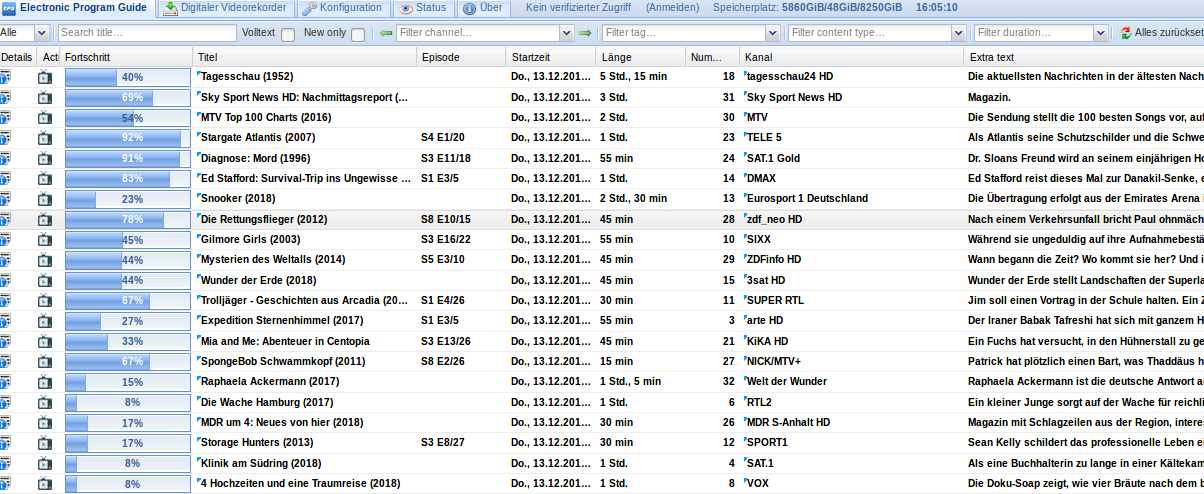Select title 'Klinik am Südring (2018)'
The height and width of the screenshot is (494, 1204).
[261, 463]
